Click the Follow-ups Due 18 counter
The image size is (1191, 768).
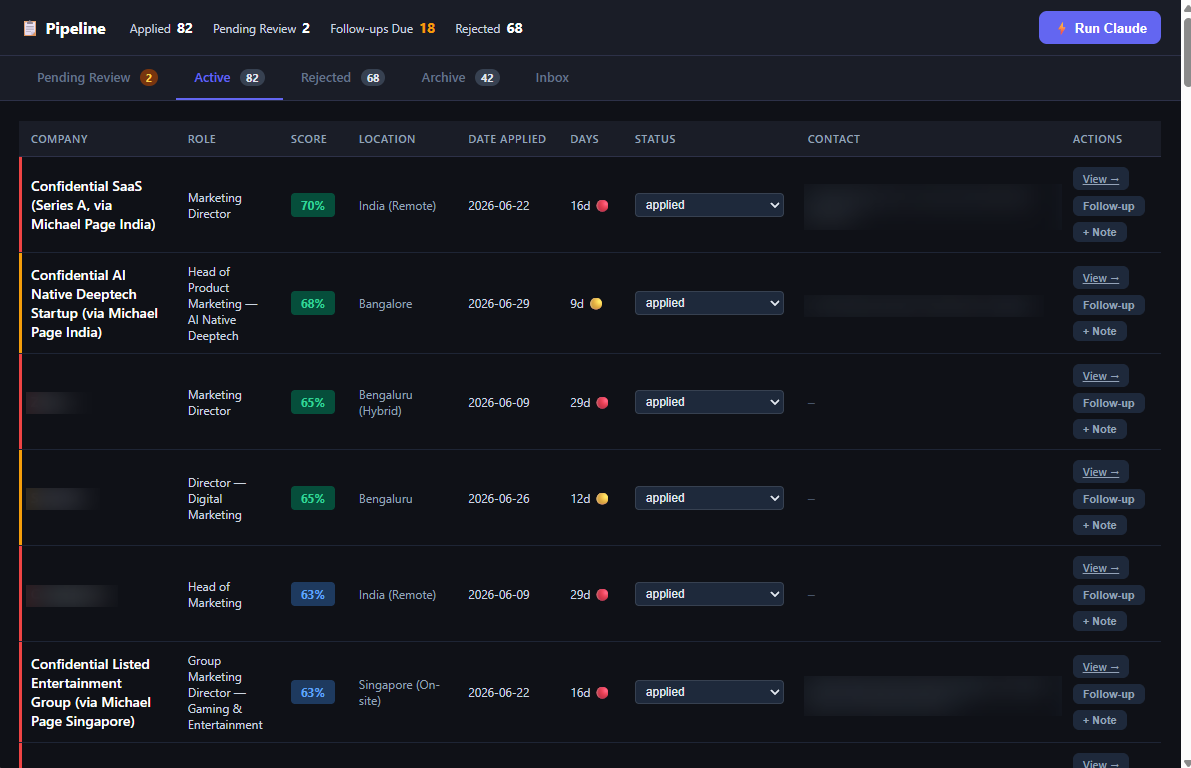382,29
